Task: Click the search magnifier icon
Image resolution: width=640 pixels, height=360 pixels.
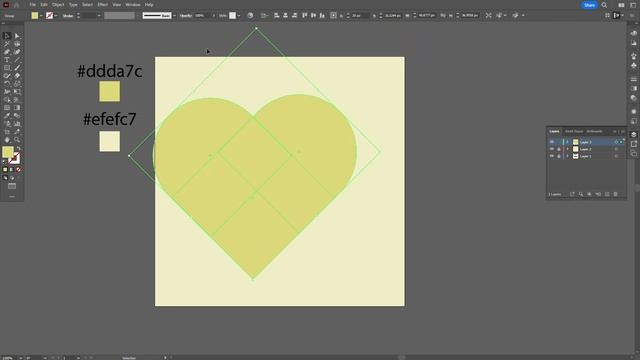Action: pyautogui.click(x=604, y=5)
